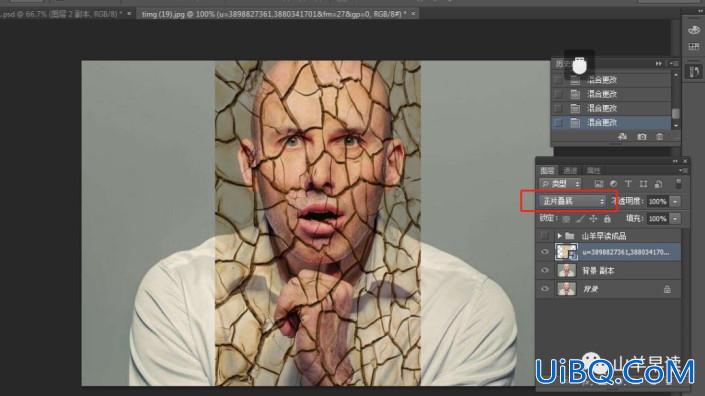Click thumbnail of u=3898827361 smart object layer
The image size is (705, 396).
click(566, 252)
